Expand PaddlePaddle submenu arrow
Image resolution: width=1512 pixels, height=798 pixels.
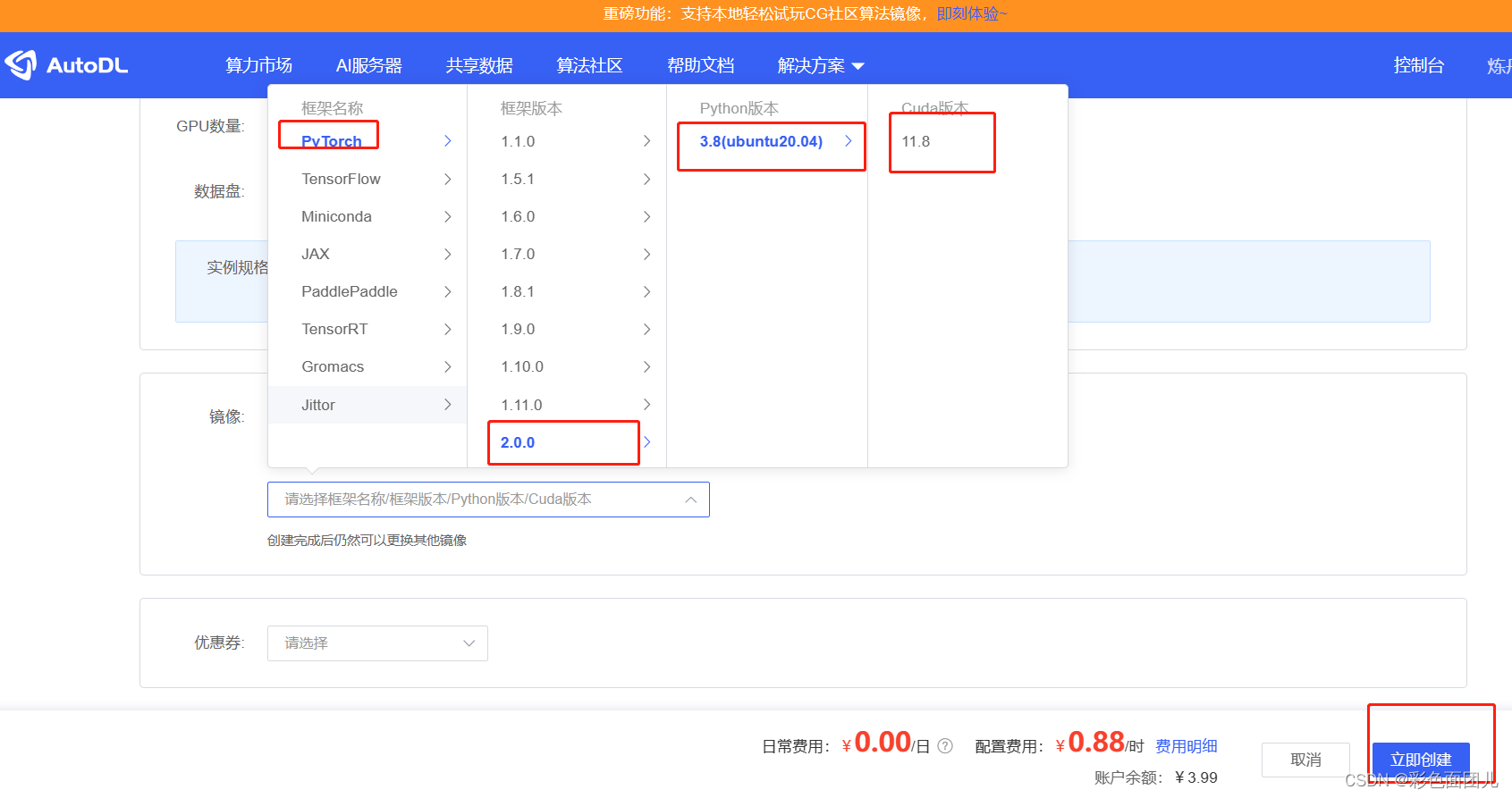pos(448,291)
